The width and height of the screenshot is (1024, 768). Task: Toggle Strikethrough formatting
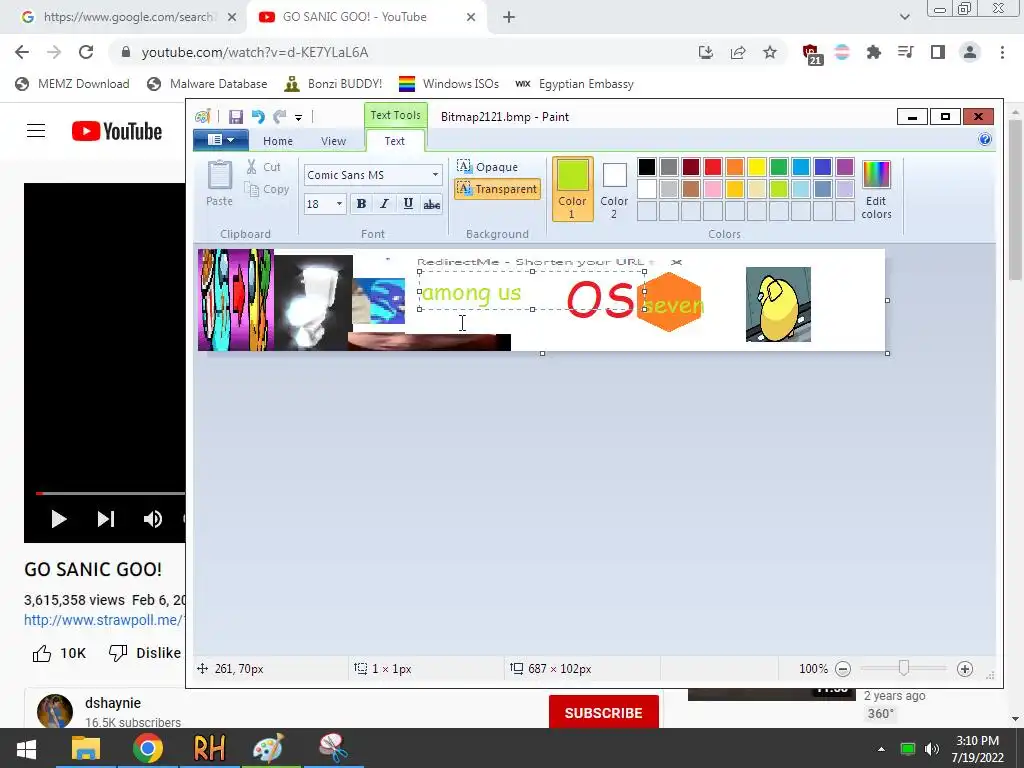tap(432, 204)
